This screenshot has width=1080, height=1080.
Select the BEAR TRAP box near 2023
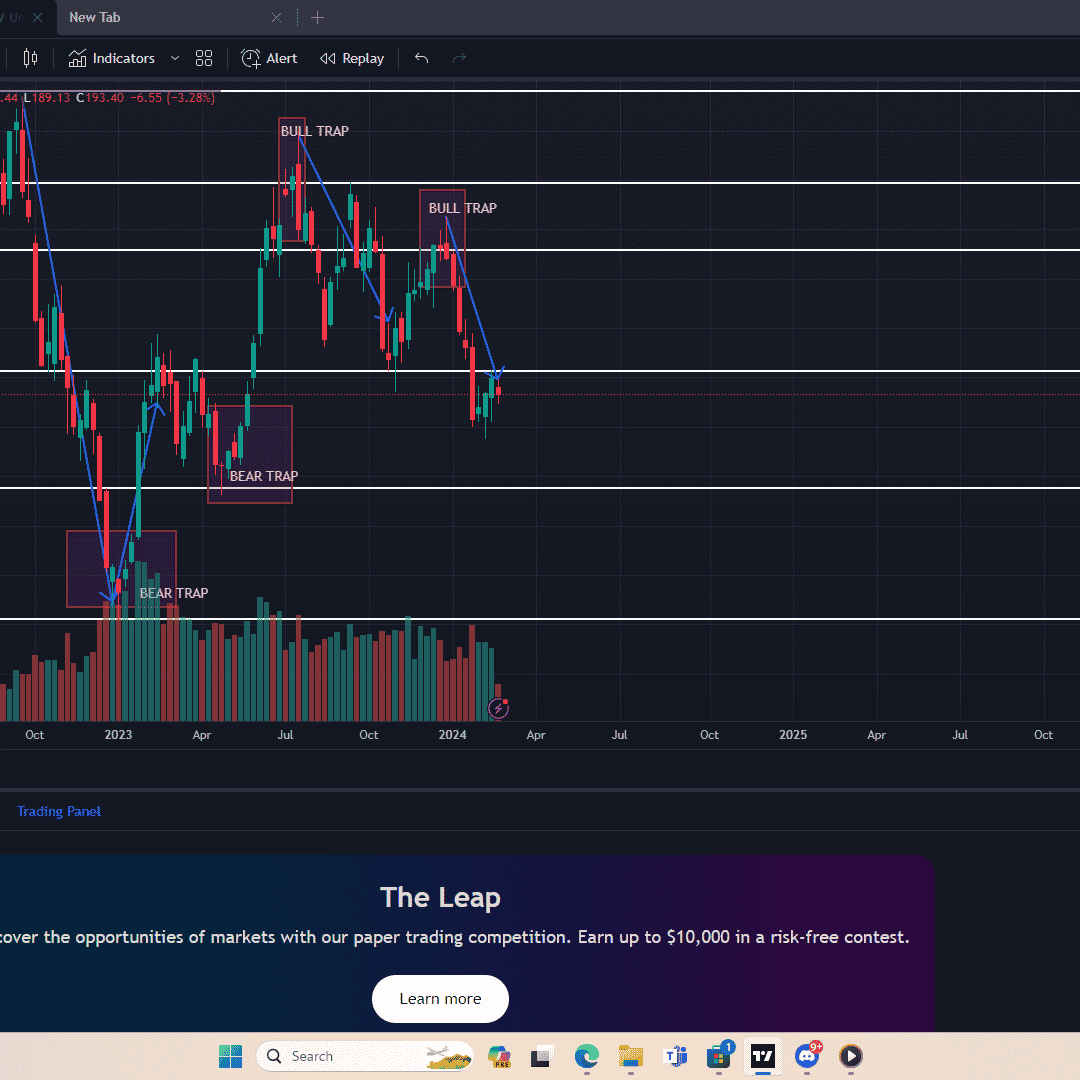[121, 568]
